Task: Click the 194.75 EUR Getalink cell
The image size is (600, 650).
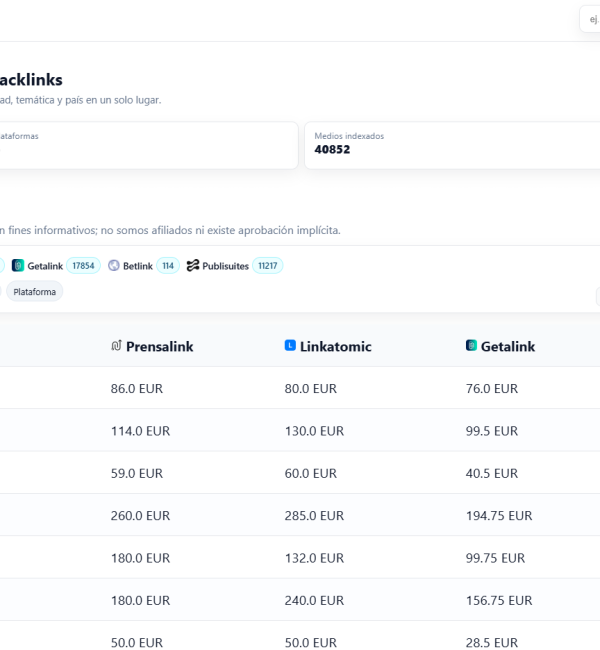Action: coord(499,516)
